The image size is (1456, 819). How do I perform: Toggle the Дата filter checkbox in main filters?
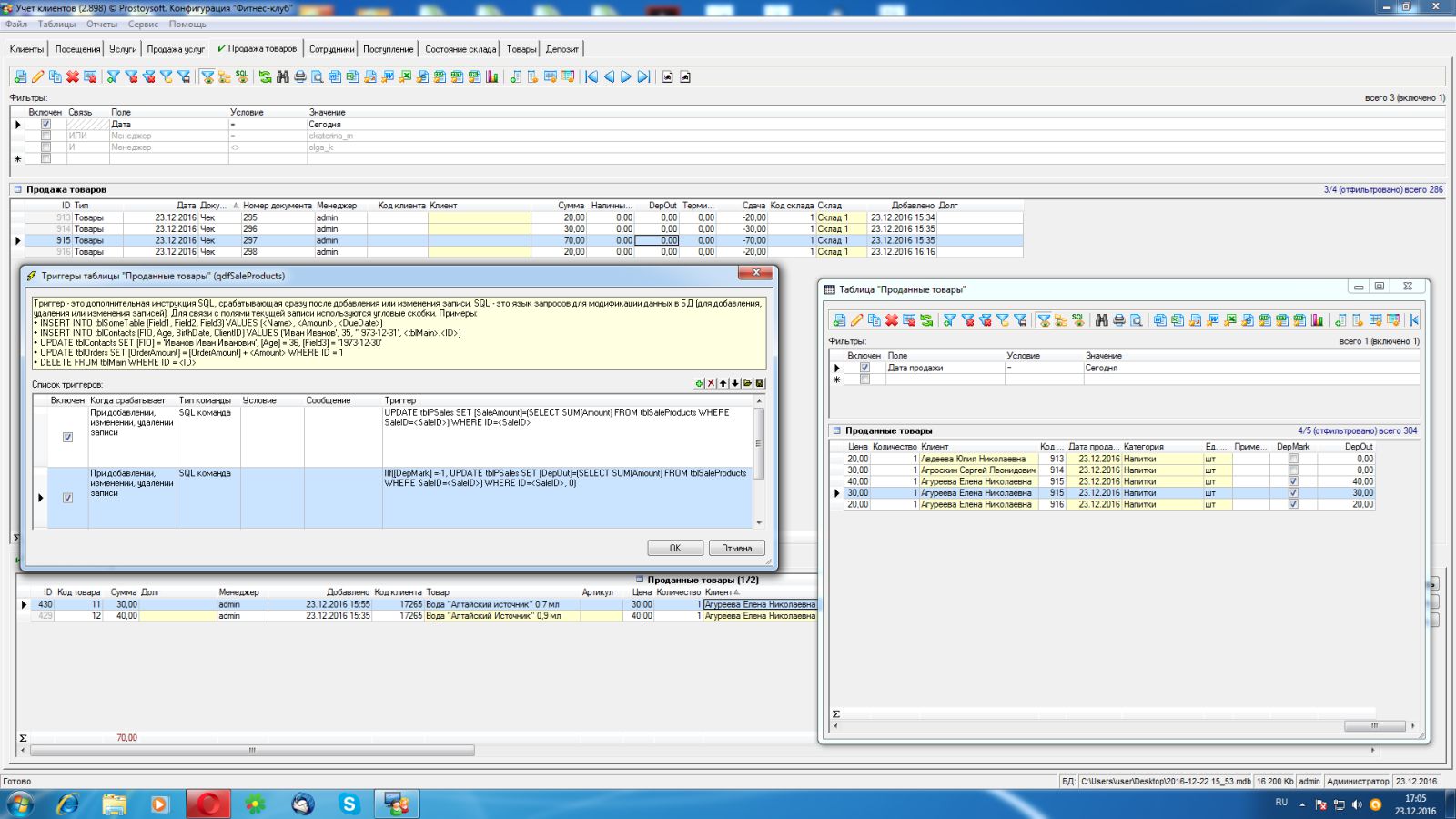pyautogui.click(x=45, y=125)
